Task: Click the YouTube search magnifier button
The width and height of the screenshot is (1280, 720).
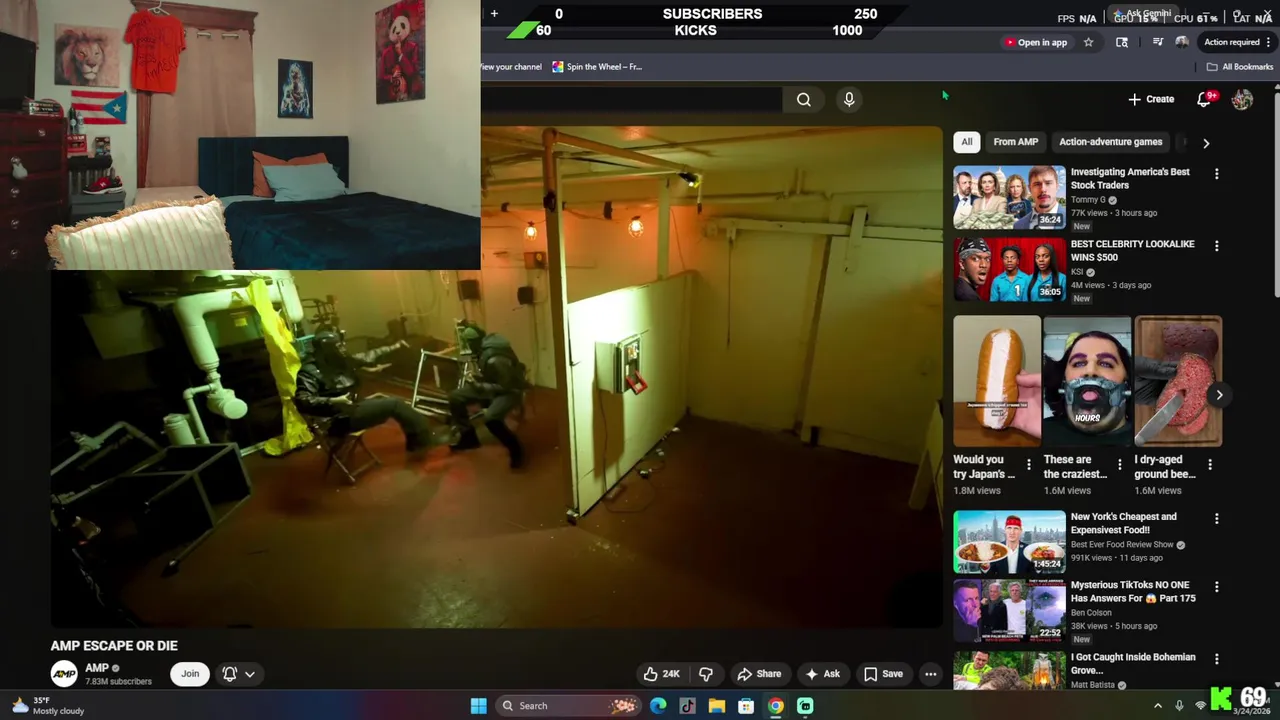Action: click(x=804, y=99)
